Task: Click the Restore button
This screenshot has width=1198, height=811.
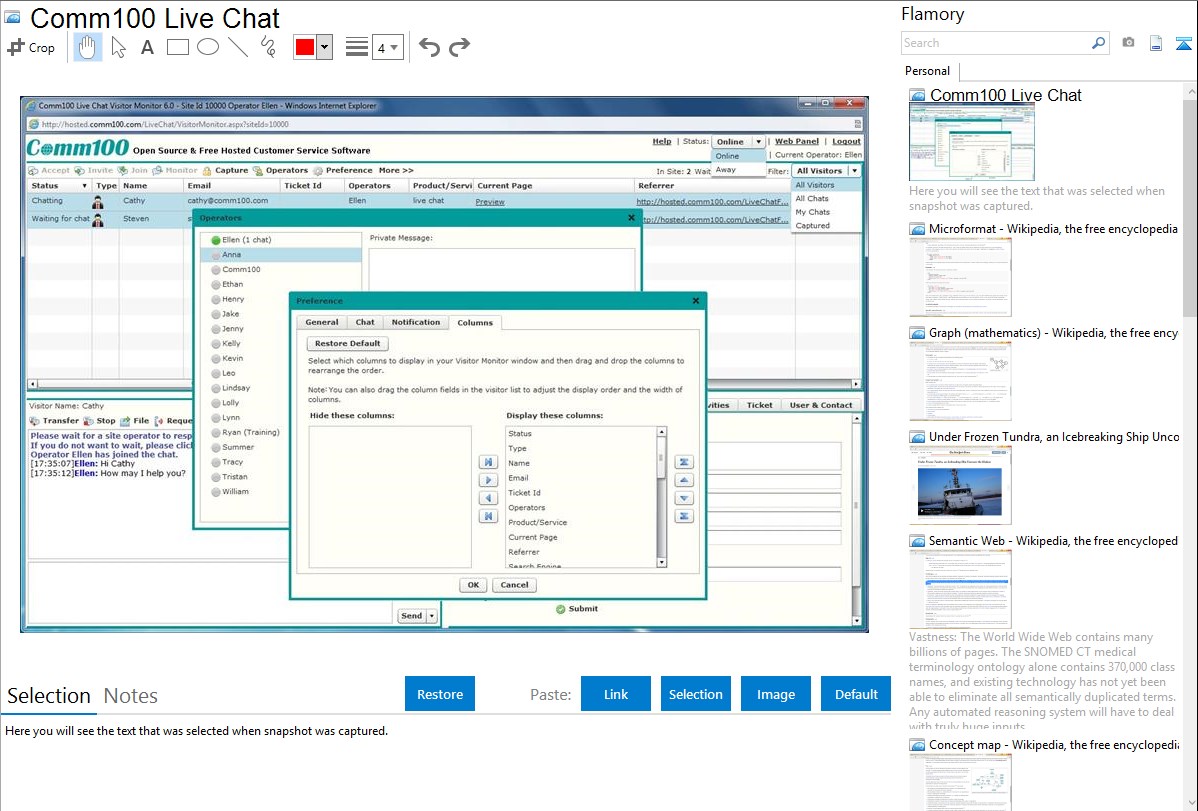Action: point(440,694)
